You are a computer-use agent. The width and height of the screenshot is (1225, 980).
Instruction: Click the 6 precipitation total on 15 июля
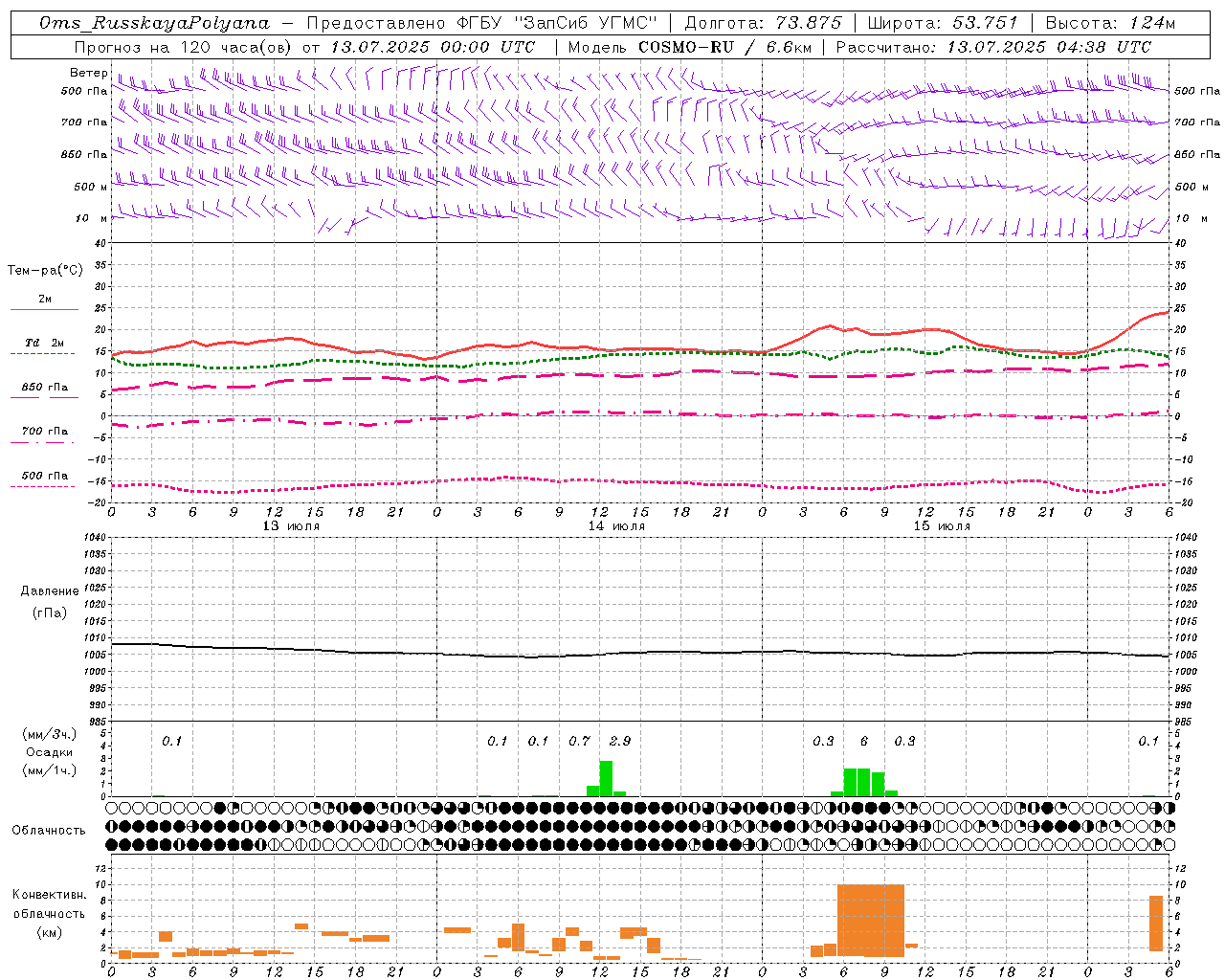click(x=864, y=741)
